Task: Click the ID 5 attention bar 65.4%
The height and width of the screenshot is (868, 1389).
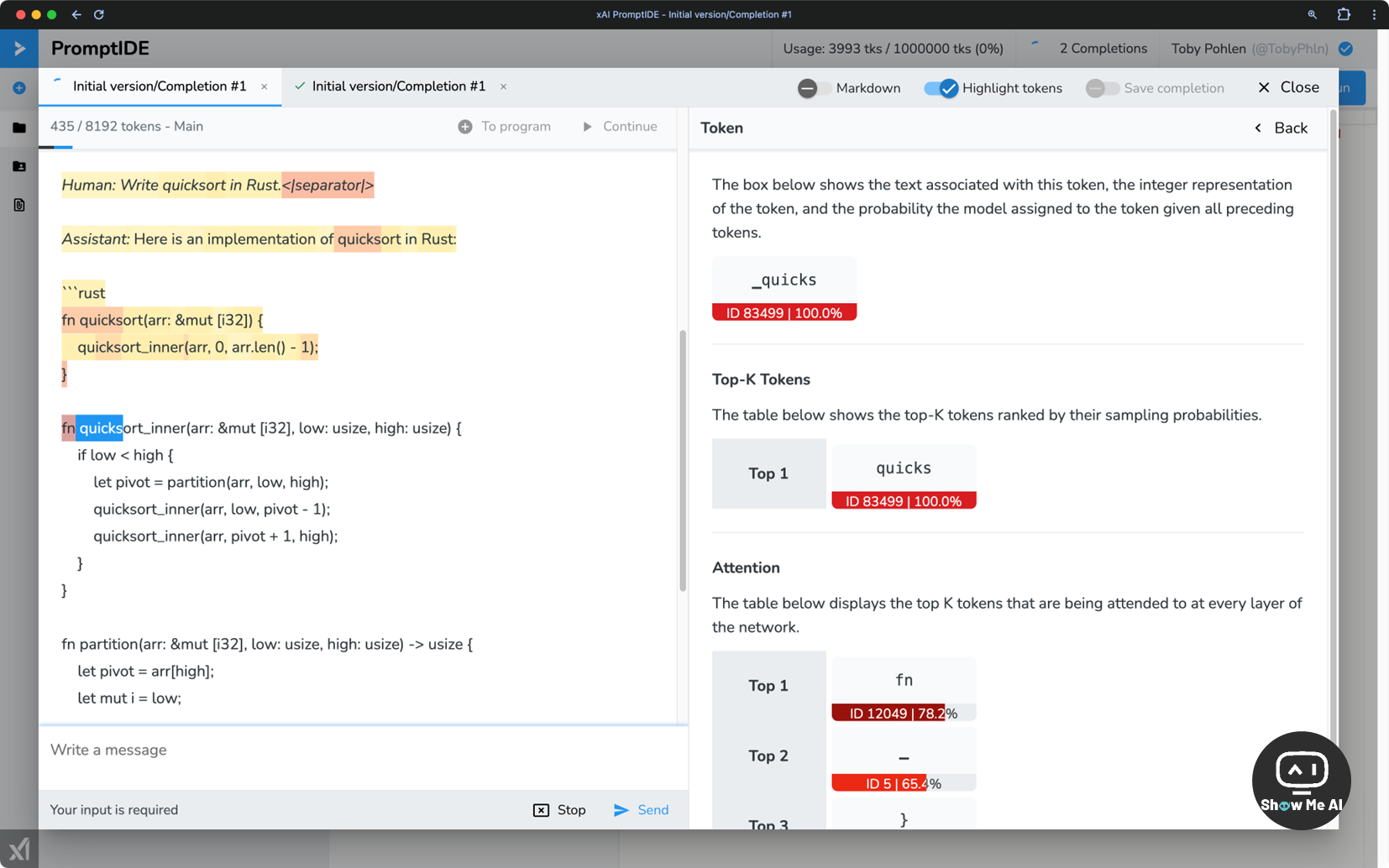Action: pos(904,783)
